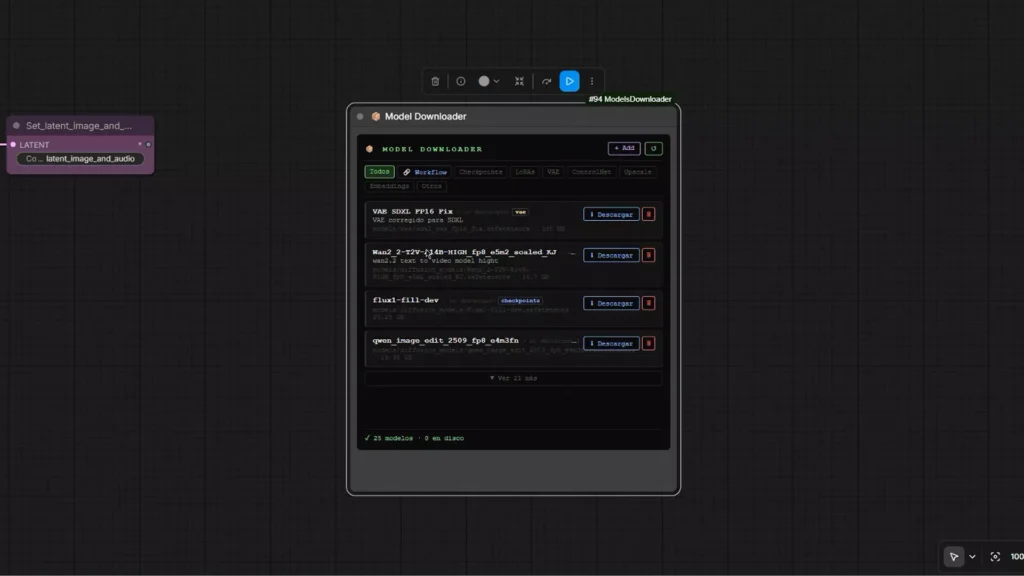Screen dimensions: 1024x576
Task: Click the #94 ModelsDownloader node badge
Action: (x=630, y=99)
